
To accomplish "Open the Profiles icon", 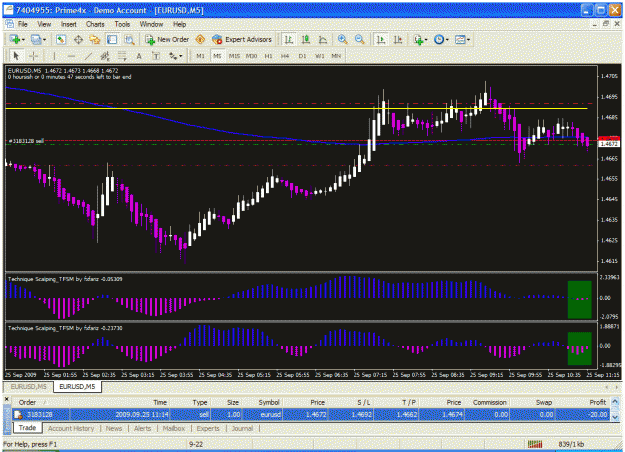I will 36,39.
